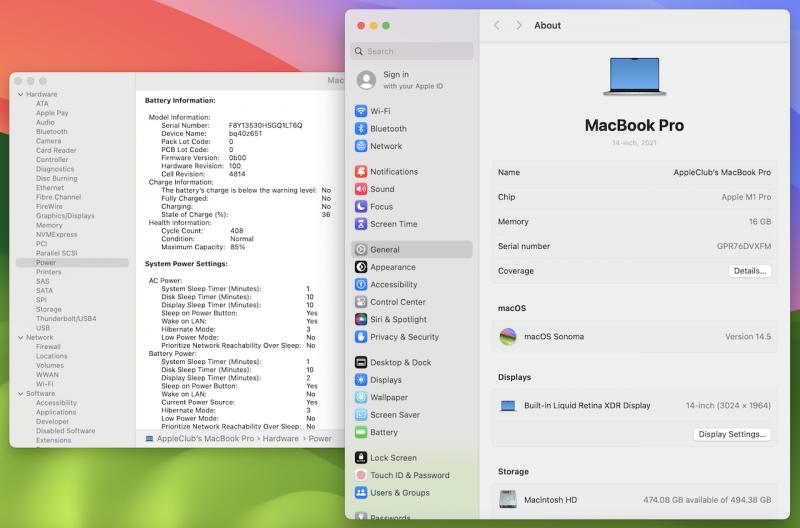The image size is (800, 528).
Task: Select the Bluetooth icon in sidebar
Action: 362,129
